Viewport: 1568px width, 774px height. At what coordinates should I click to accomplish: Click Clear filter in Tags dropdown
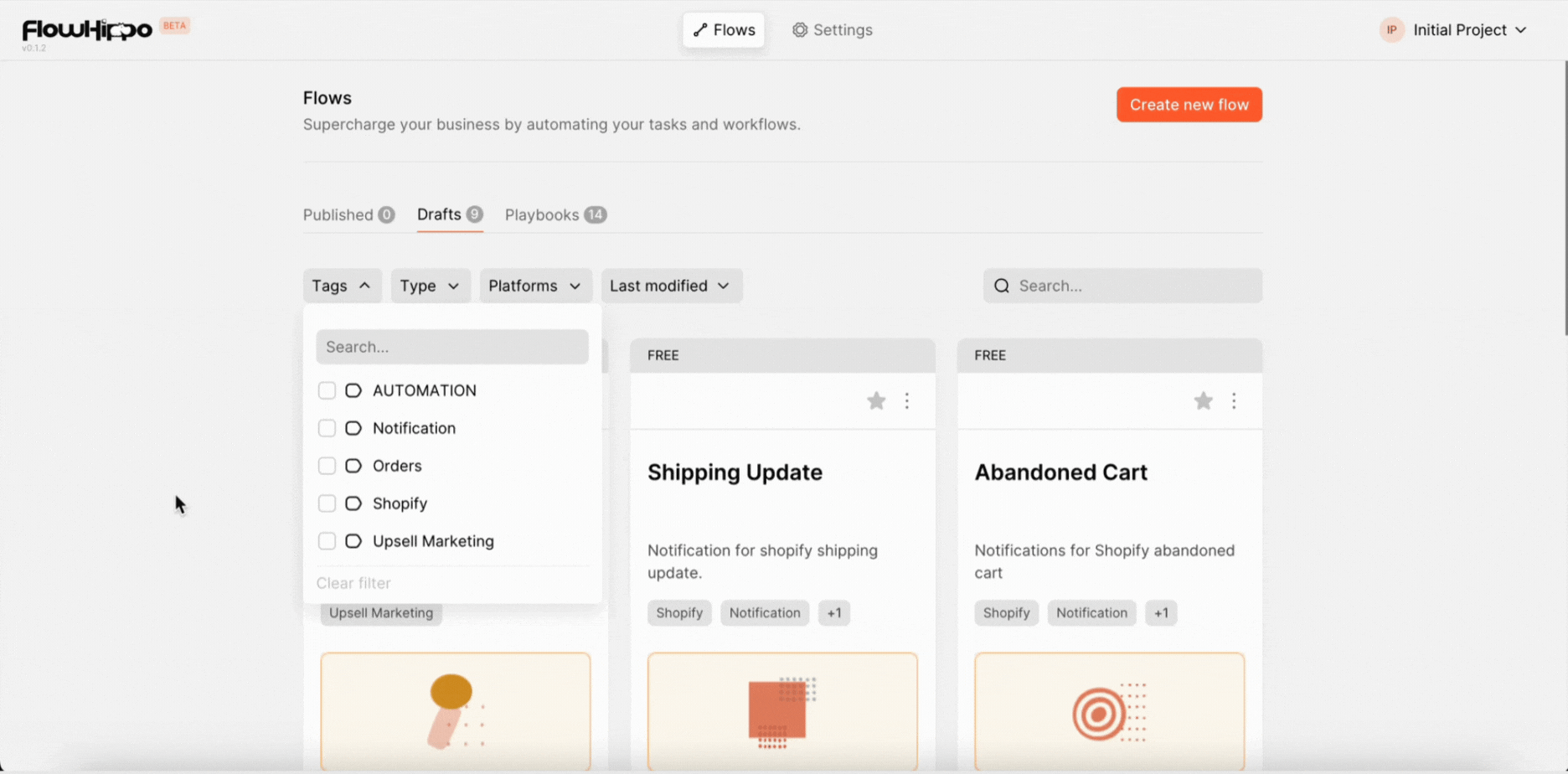click(x=353, y=583)
